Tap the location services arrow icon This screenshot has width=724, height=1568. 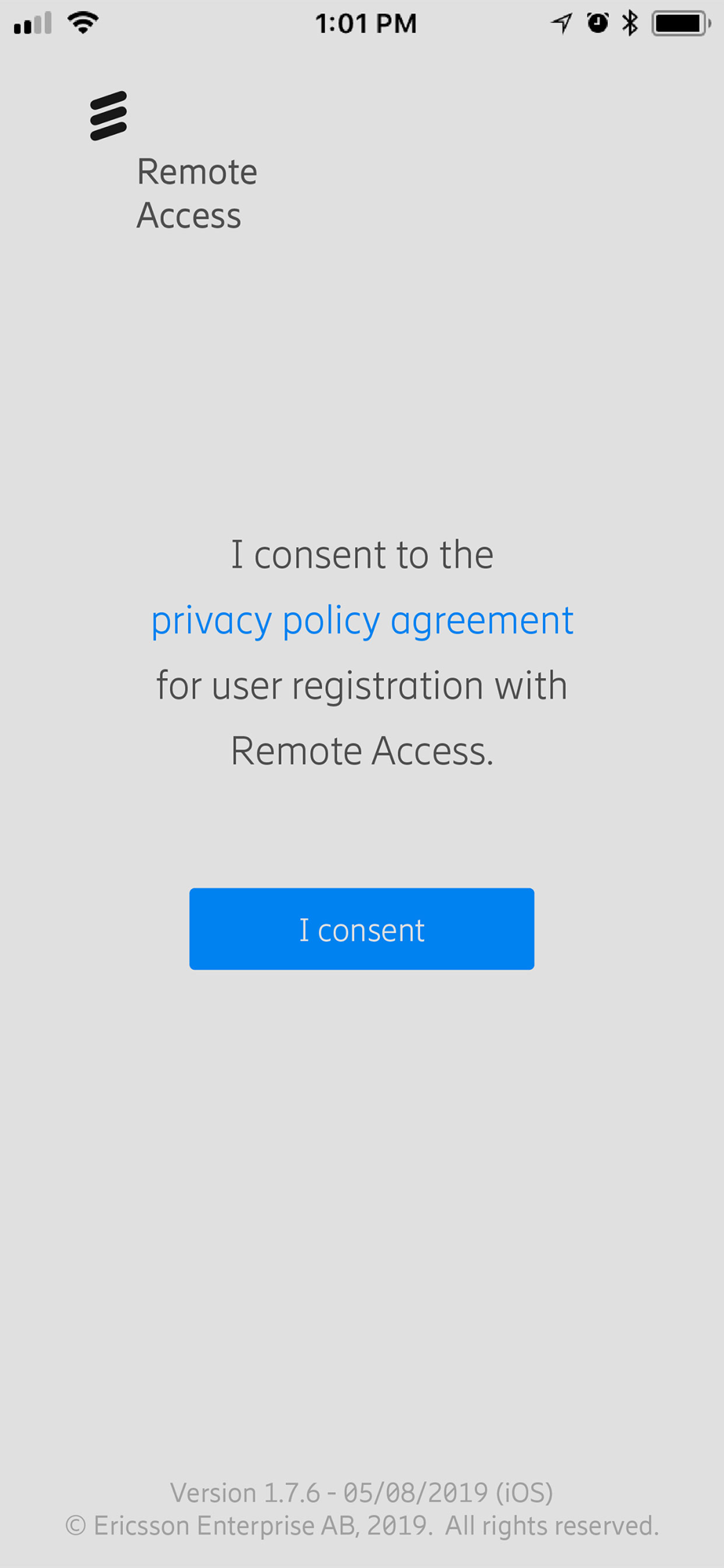tap(561, 24)
